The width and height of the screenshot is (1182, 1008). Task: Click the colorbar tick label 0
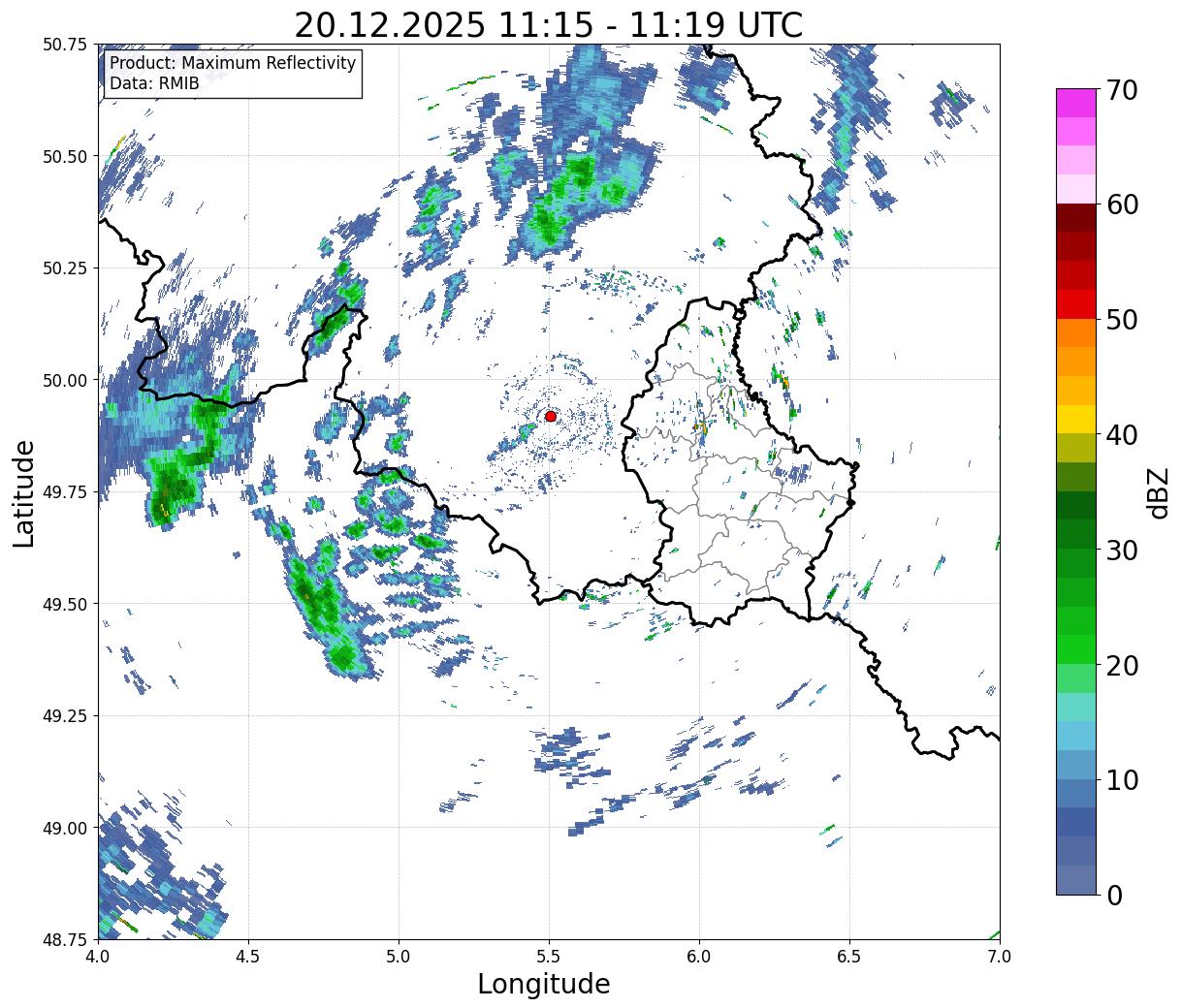coord(1115,896)
